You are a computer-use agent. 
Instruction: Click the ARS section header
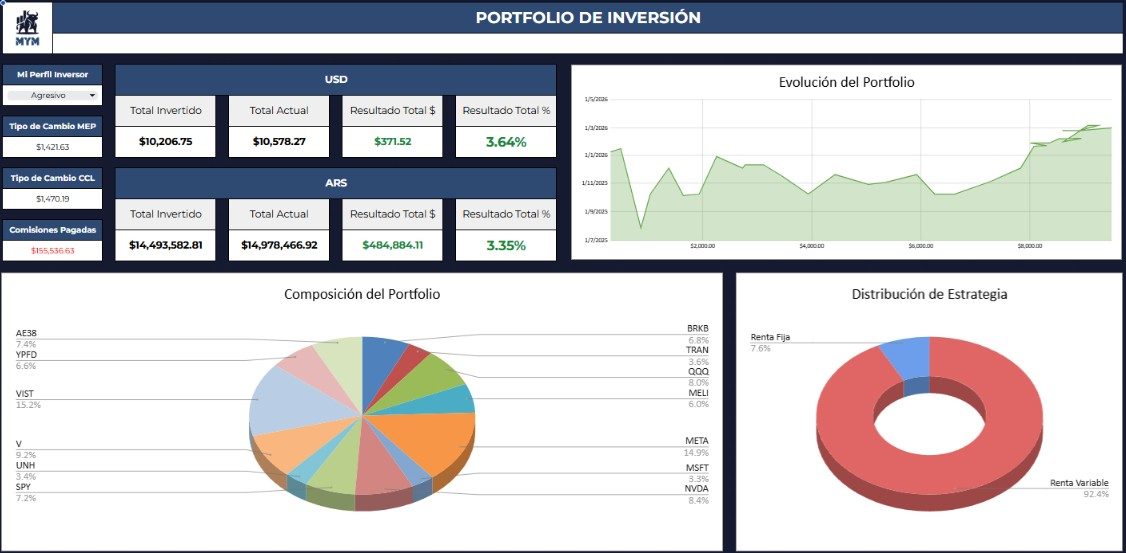[335, 183]
